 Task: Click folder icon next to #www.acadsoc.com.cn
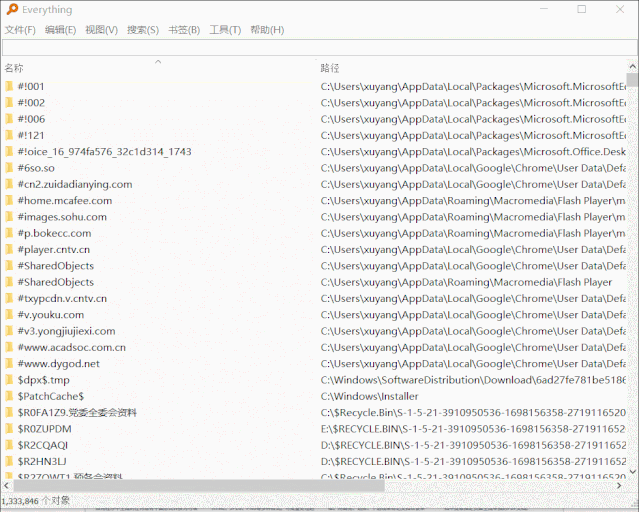(x=9, y=347)
